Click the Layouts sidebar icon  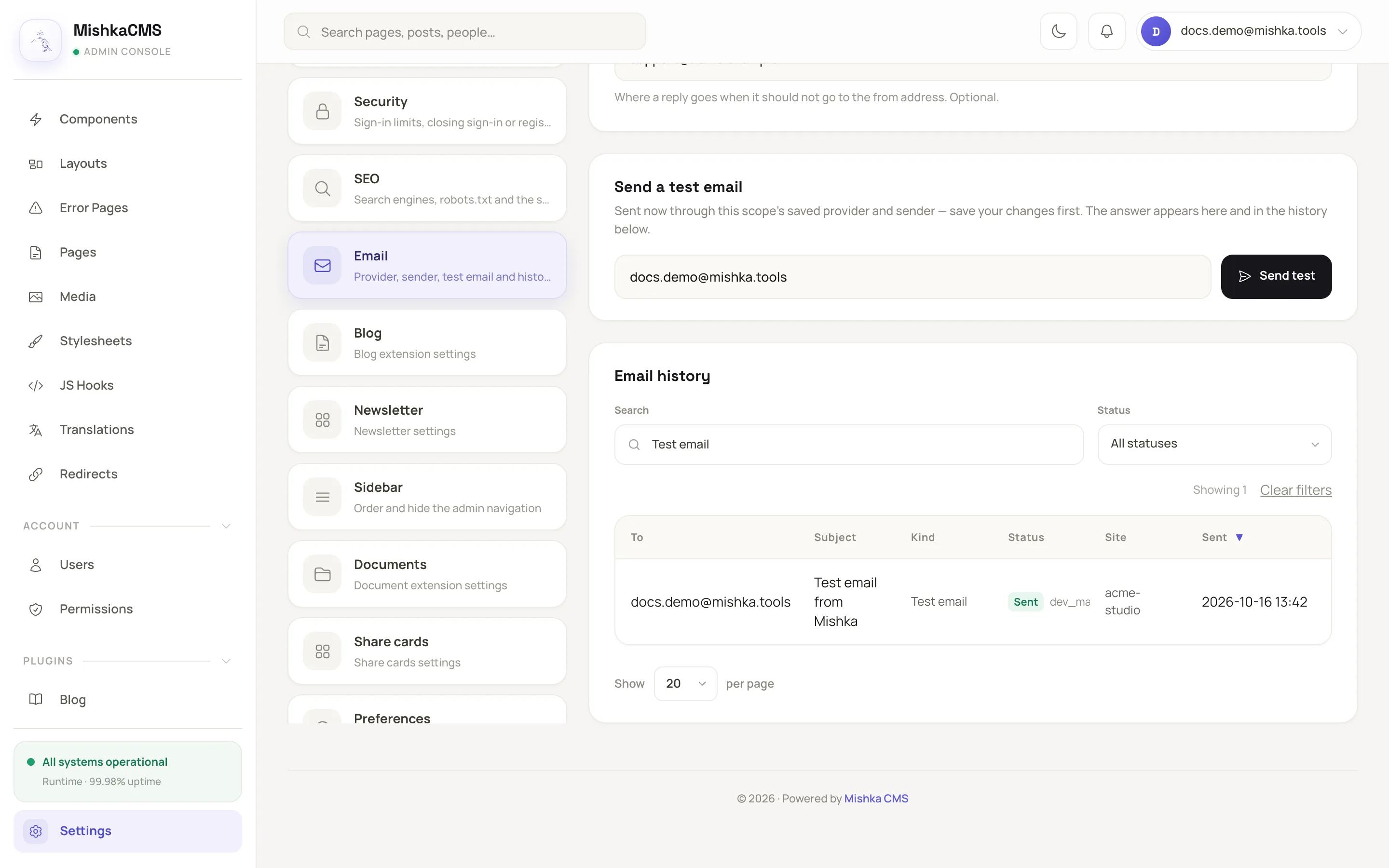36,164
